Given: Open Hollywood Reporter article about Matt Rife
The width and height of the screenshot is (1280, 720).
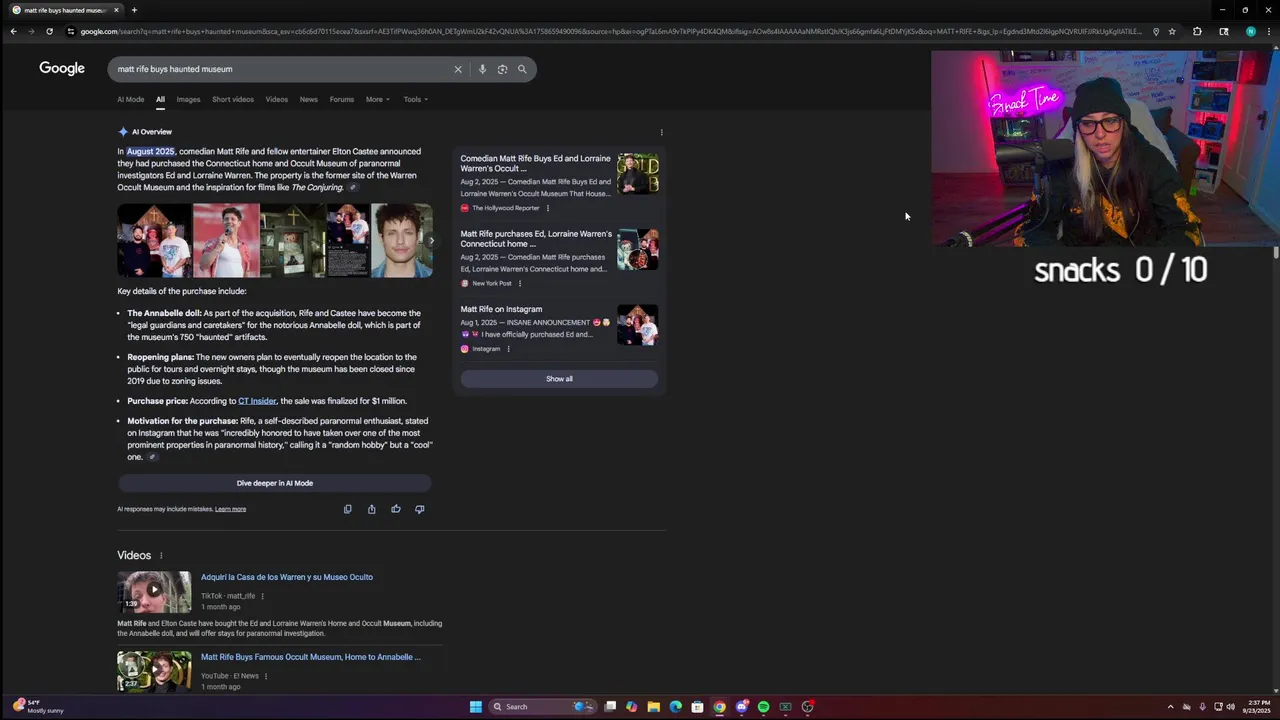Looking at the screenshot, I should [536, 163].
